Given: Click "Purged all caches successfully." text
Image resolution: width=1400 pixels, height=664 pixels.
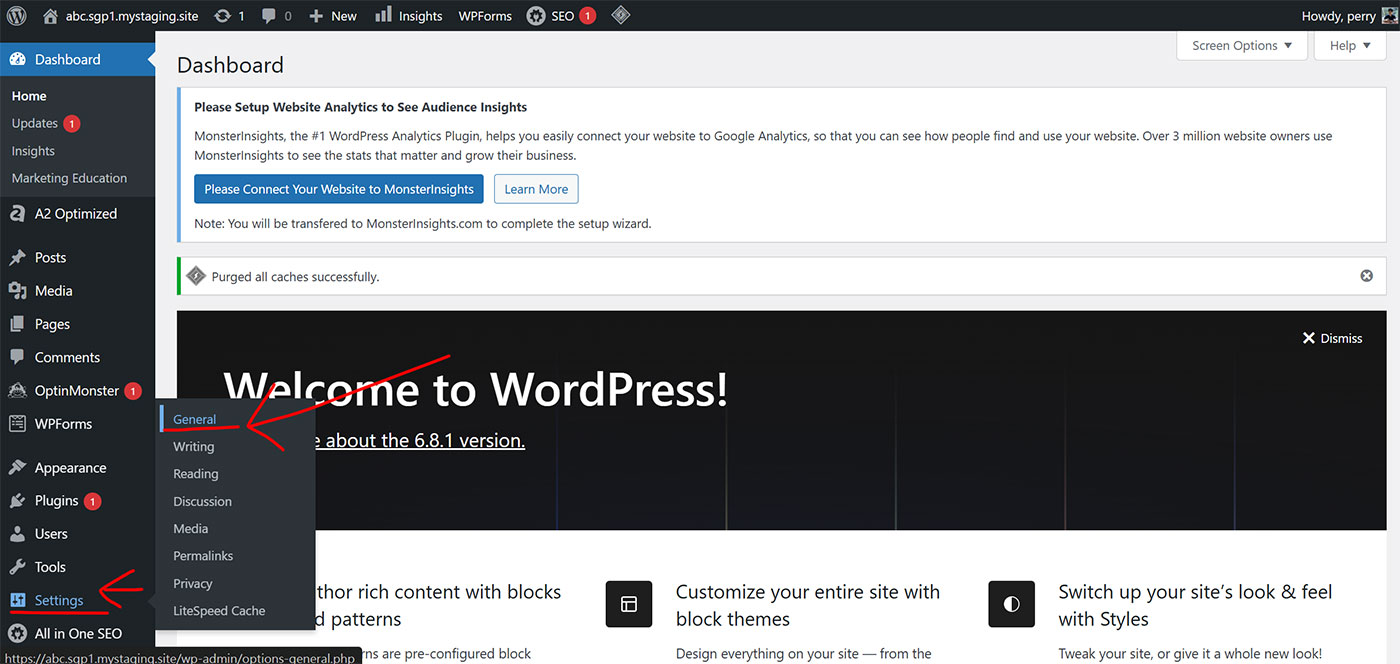Looking at the screenshot, I should (295, 277).
